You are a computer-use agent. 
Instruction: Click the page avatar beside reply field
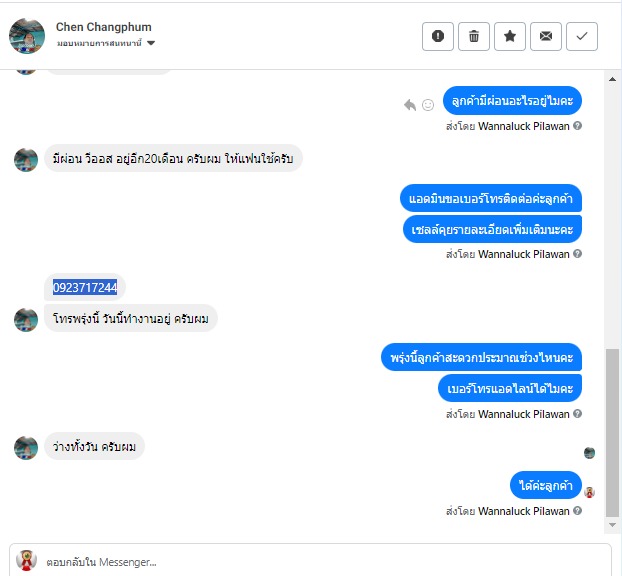26,561
